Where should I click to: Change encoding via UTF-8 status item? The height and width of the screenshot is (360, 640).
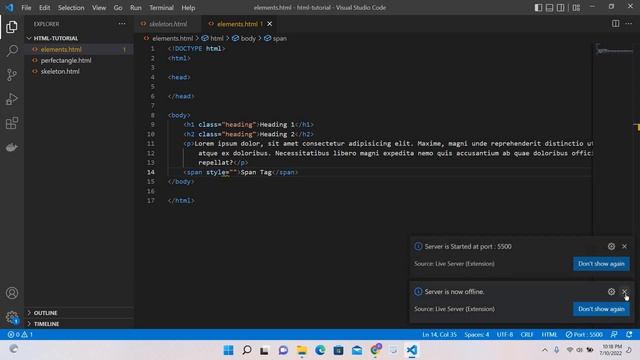click(x=505, y=334)
